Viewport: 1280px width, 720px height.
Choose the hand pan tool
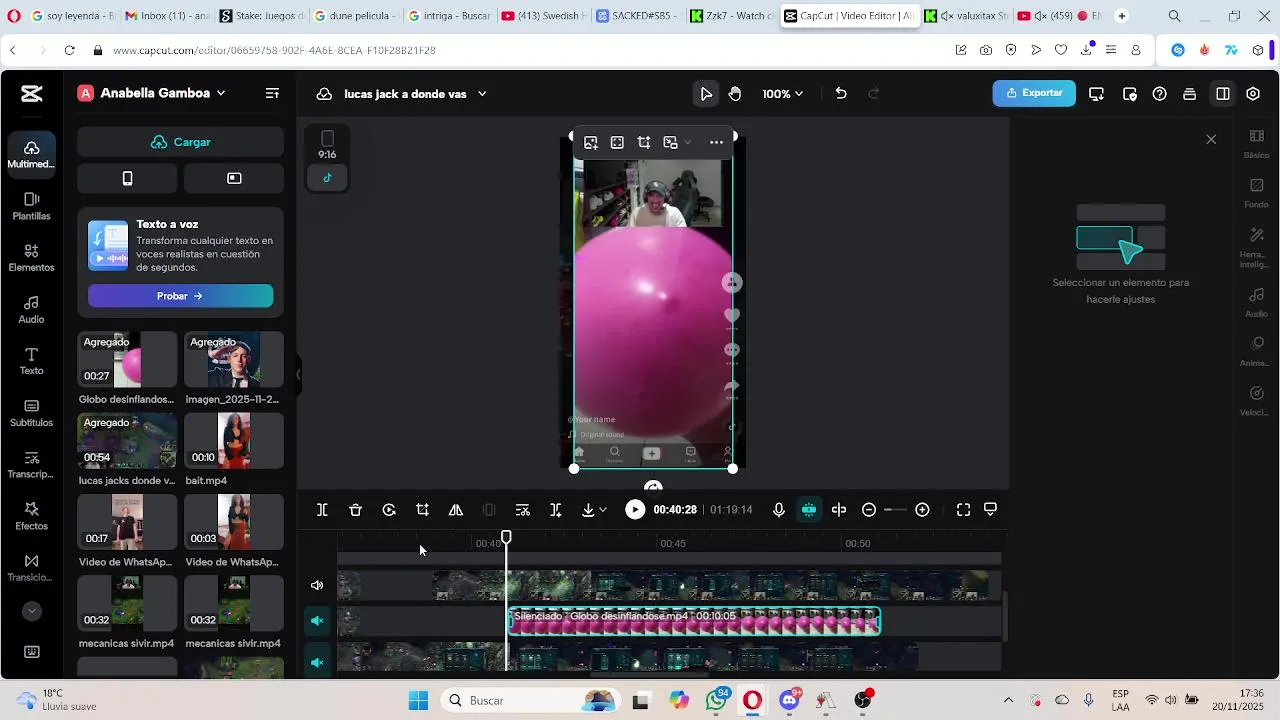735,93
